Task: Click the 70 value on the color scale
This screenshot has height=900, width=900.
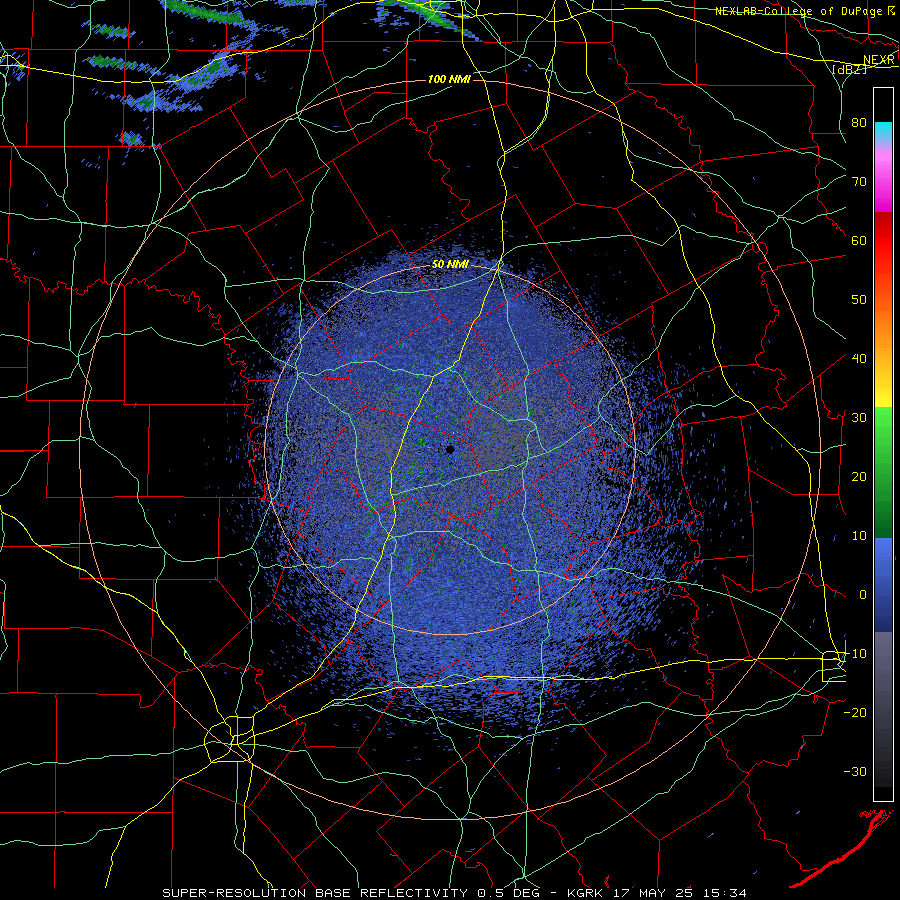Action: 859,181
